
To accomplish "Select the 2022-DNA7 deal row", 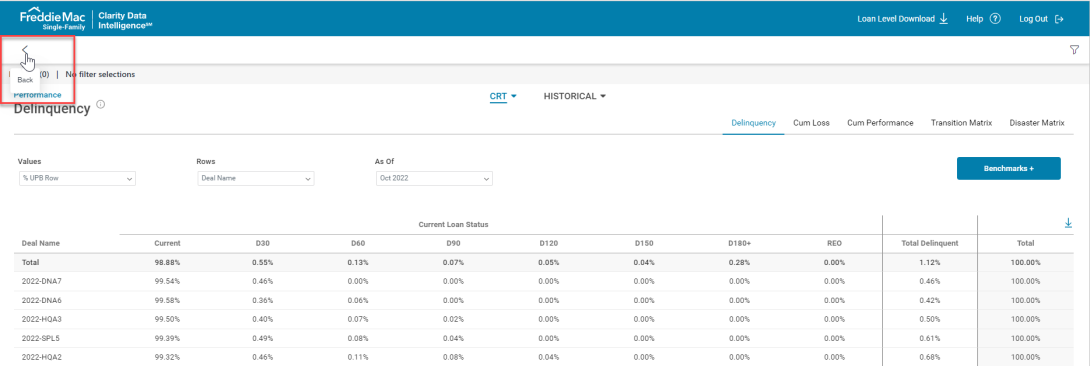I will click(x=545, y=281).
